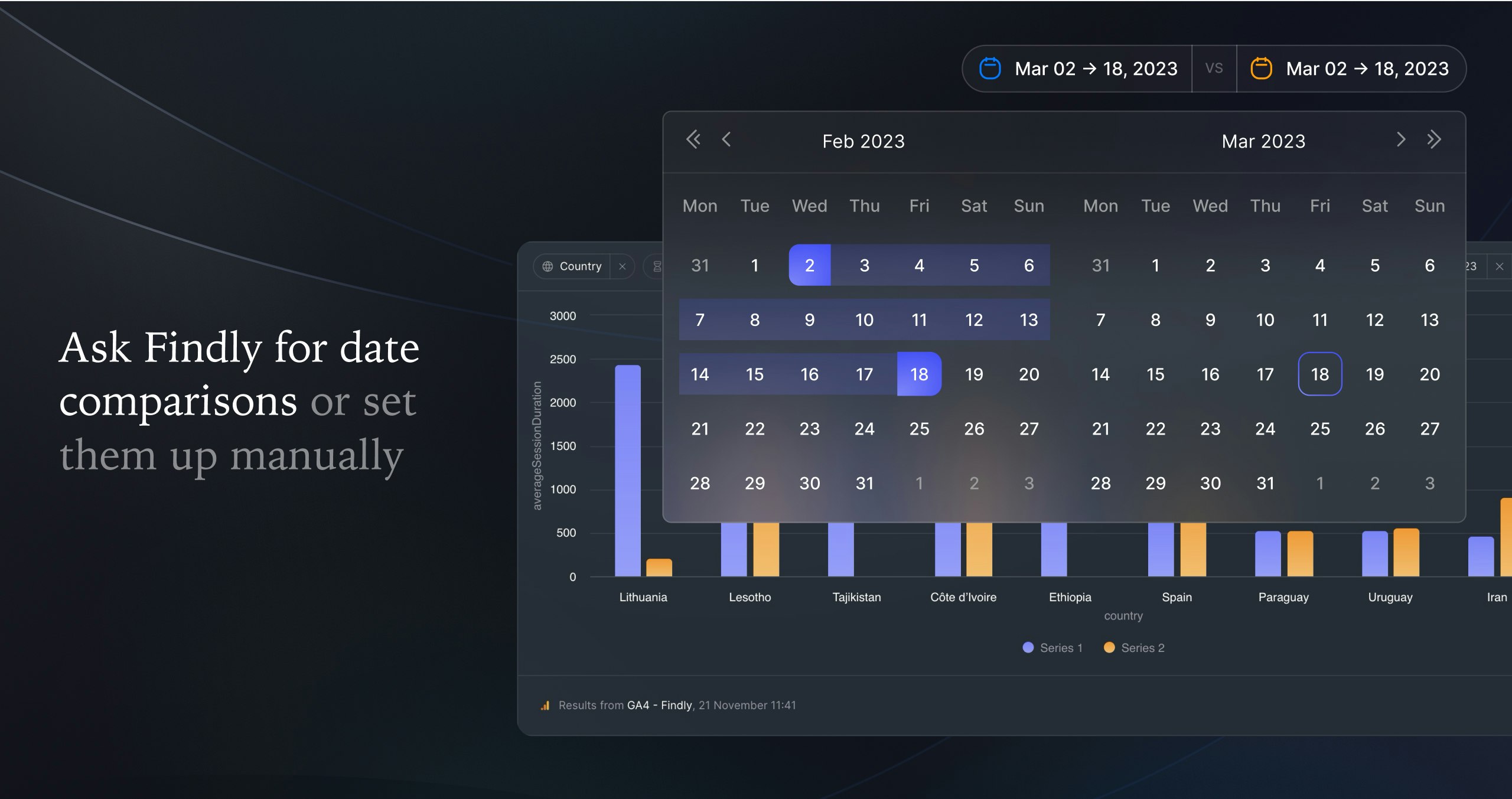Go to next month arrow

1400,139
